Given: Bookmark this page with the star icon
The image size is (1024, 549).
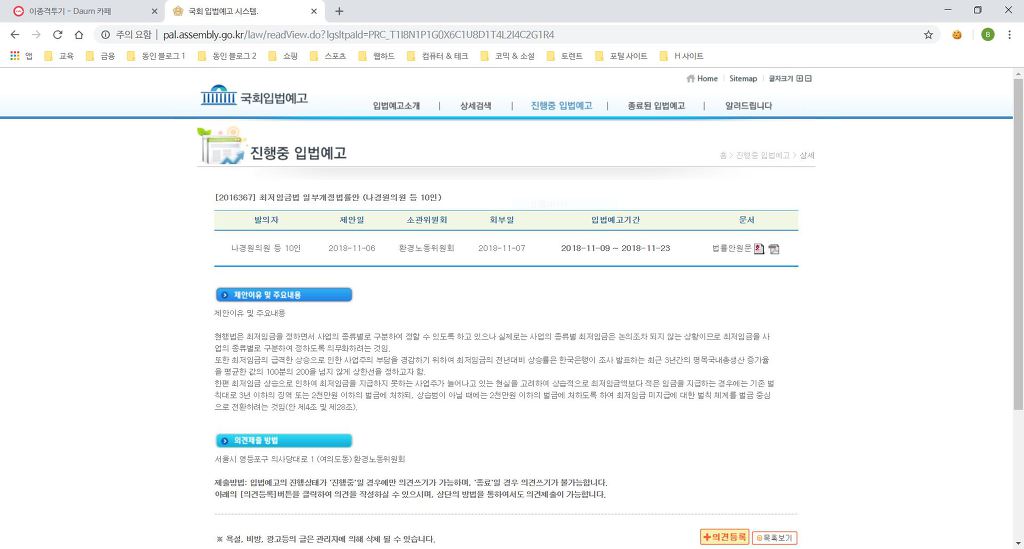Looking at the screenshot, I should (x=928, y=35).
